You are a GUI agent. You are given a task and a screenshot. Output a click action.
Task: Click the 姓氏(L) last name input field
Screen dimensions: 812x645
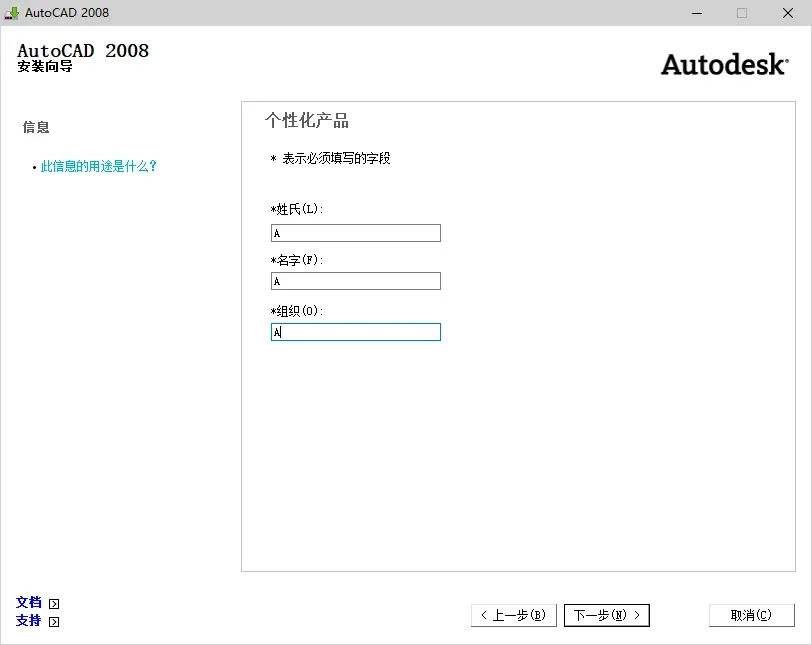click(x=356, y=233)
